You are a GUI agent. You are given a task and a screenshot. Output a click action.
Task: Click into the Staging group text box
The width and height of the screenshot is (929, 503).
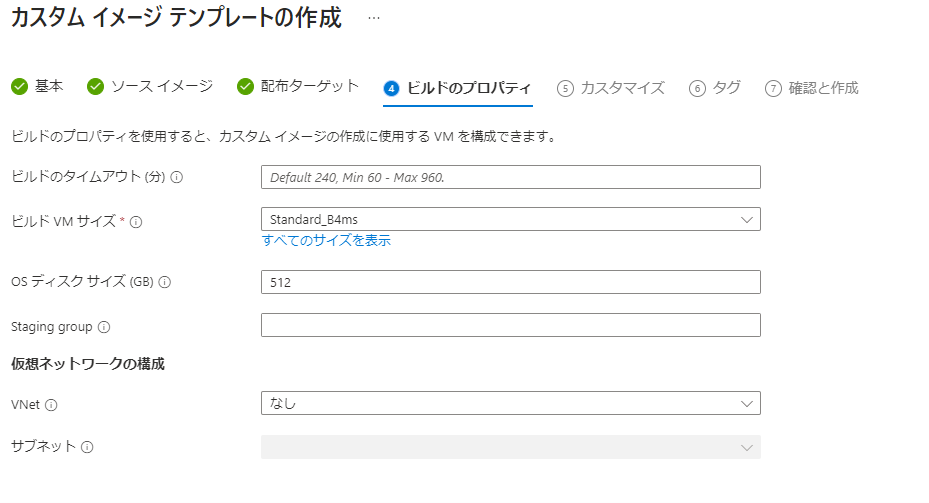coord(510,325)
